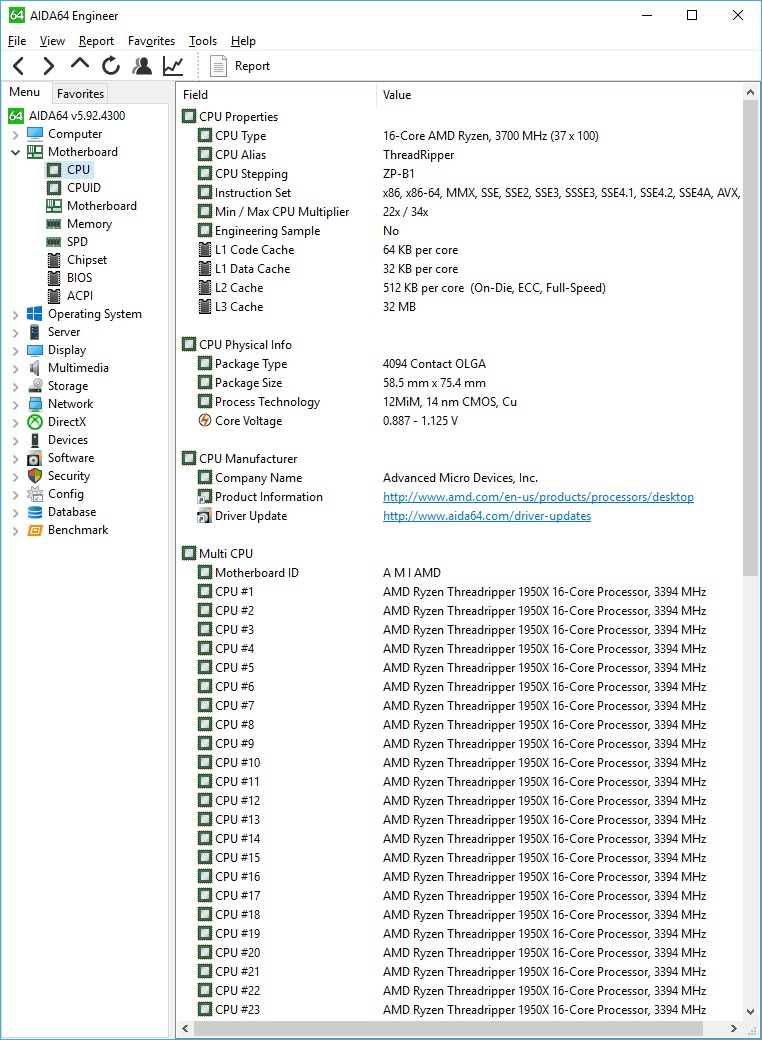Open Motherboard sub-item under Motherboard
Image resolution: width=762 pixels, height=1040 pixels.
pos(101,206)
